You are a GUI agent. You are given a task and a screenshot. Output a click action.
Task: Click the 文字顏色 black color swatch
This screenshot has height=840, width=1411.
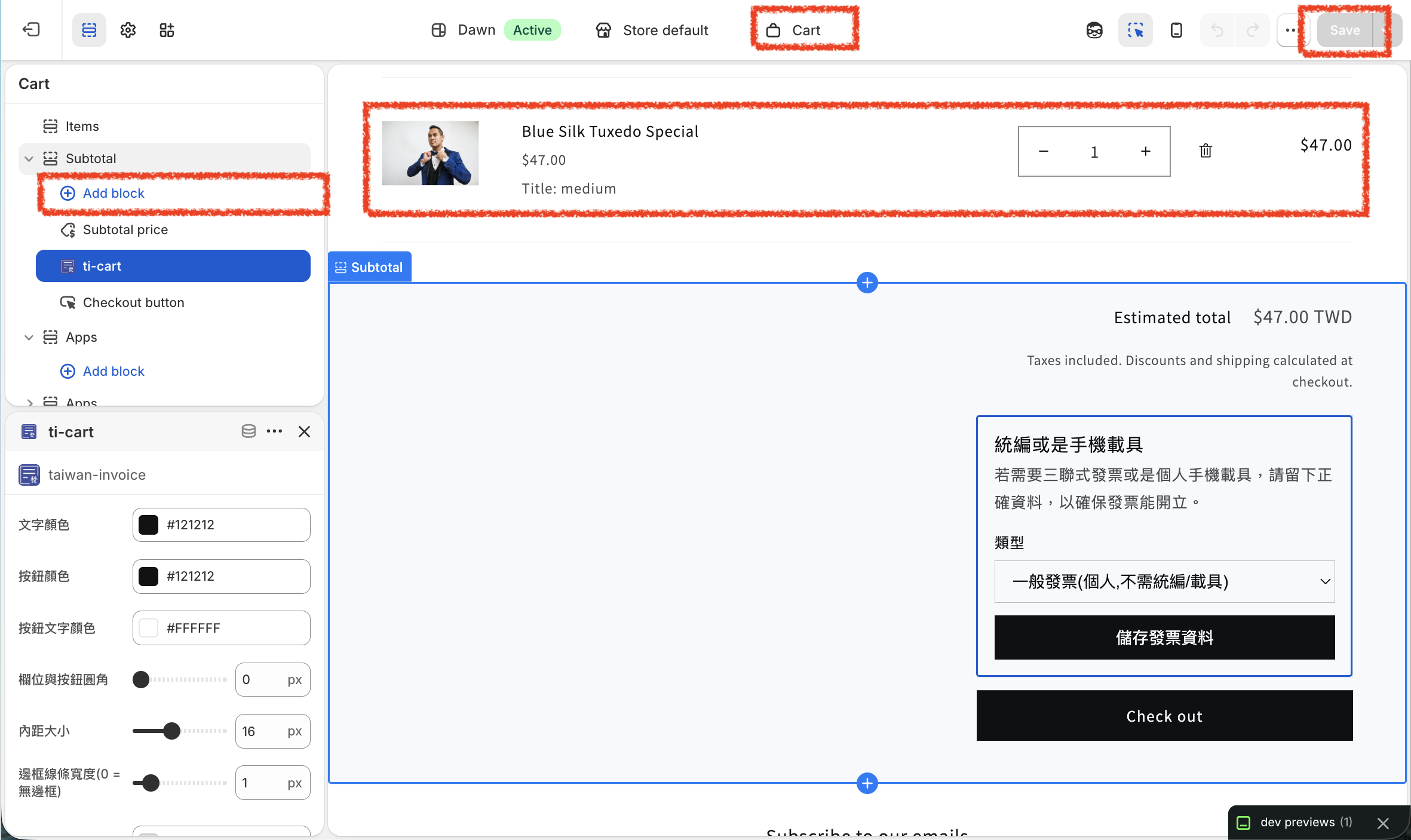[x=148, y=525]
